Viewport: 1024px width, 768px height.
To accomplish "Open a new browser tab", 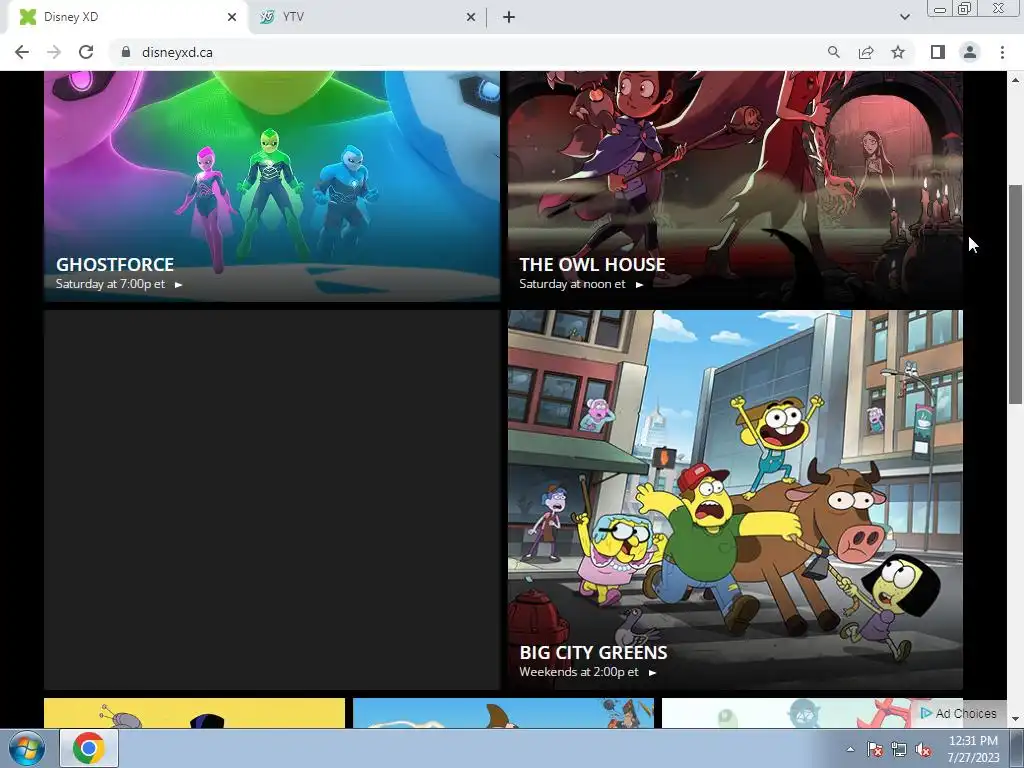I will 509,17.
